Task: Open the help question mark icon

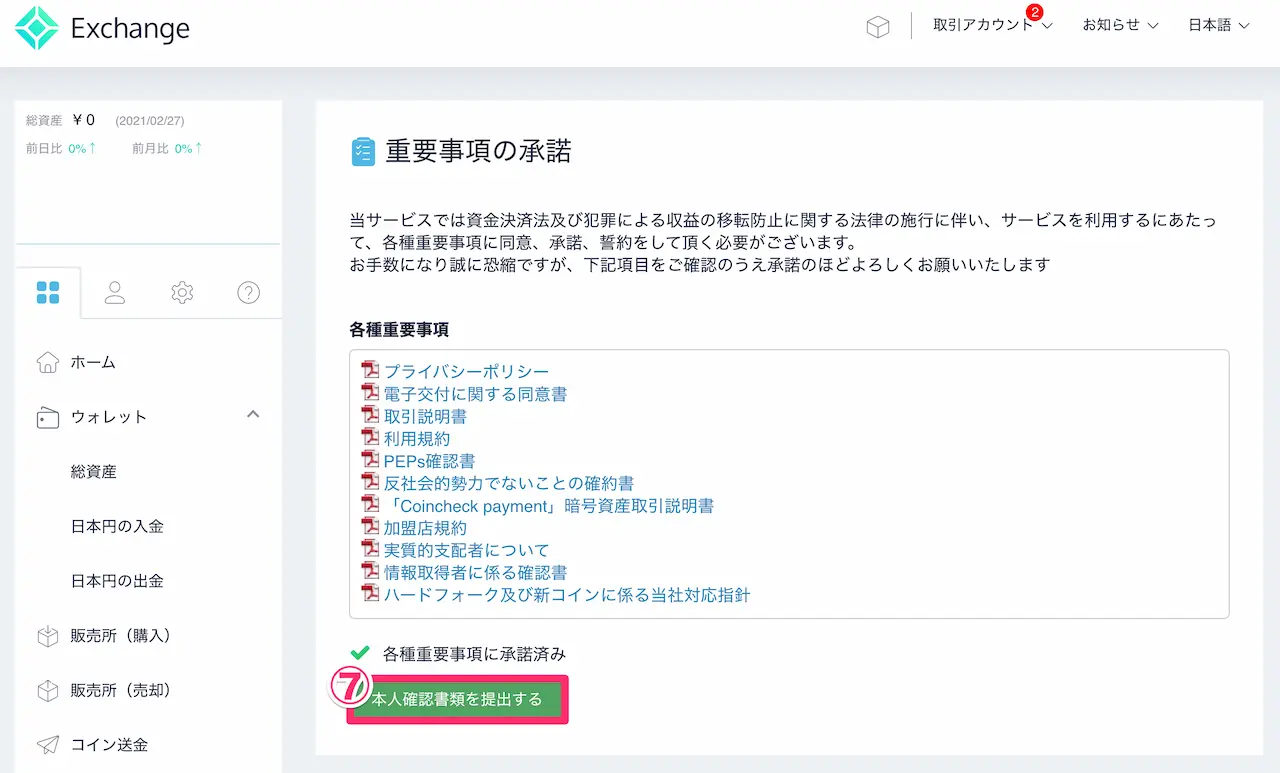Action: pyautogui.click(x=248, y=292)
